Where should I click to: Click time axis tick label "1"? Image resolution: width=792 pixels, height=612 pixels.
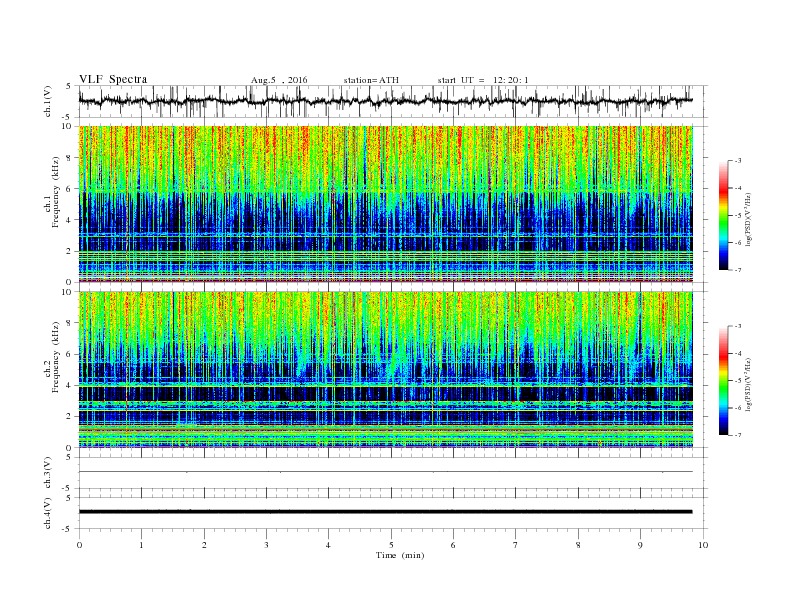141,545
